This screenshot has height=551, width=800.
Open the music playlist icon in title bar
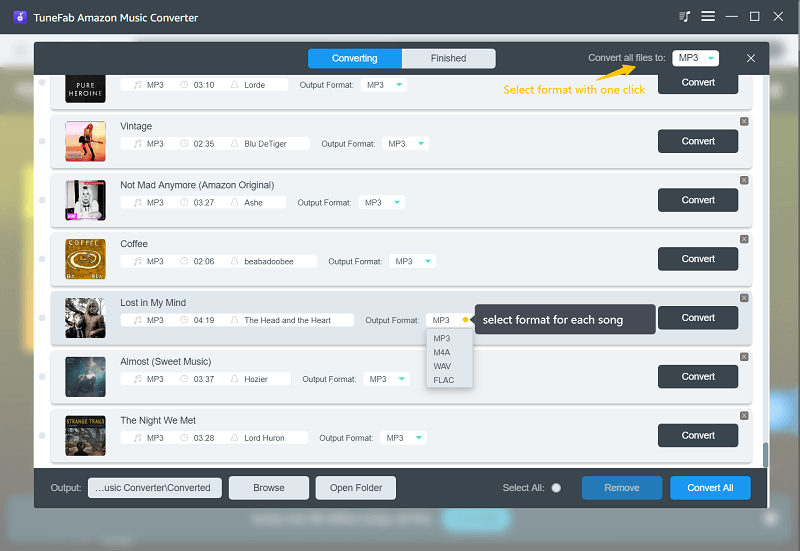(x=685, y=17)
